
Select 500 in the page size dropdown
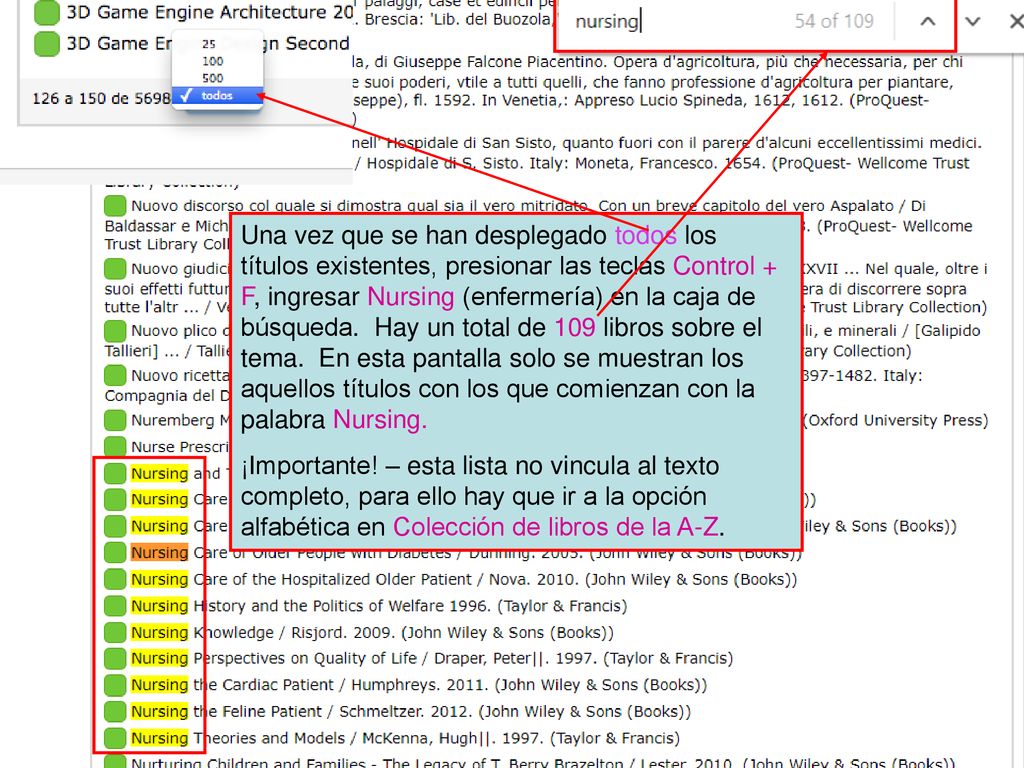coord(213,78)
